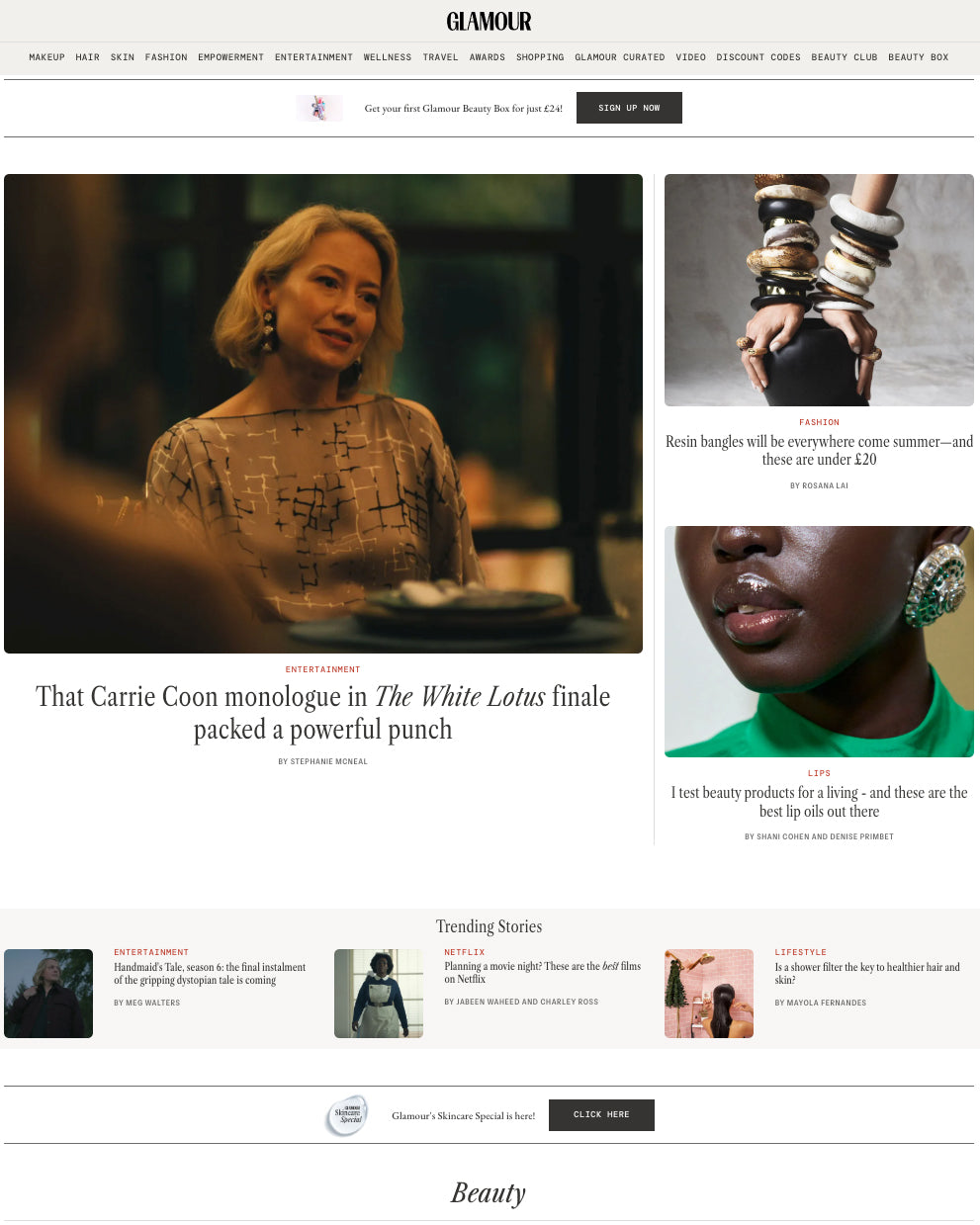Open the Makeup menu item
Screen dimensions: 980x1225
(x=46, y=57)
